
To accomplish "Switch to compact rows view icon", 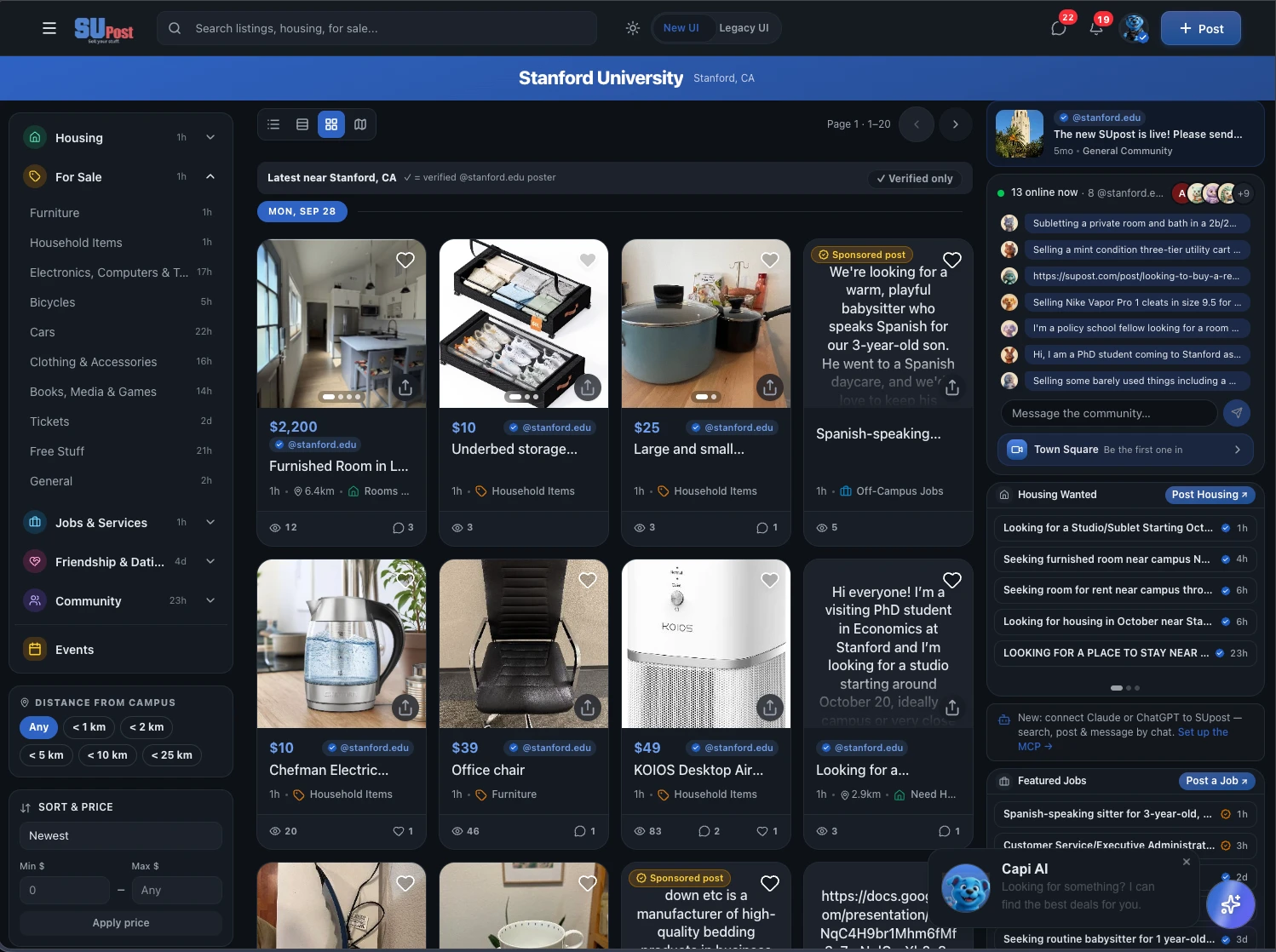I will pos(302,124).
